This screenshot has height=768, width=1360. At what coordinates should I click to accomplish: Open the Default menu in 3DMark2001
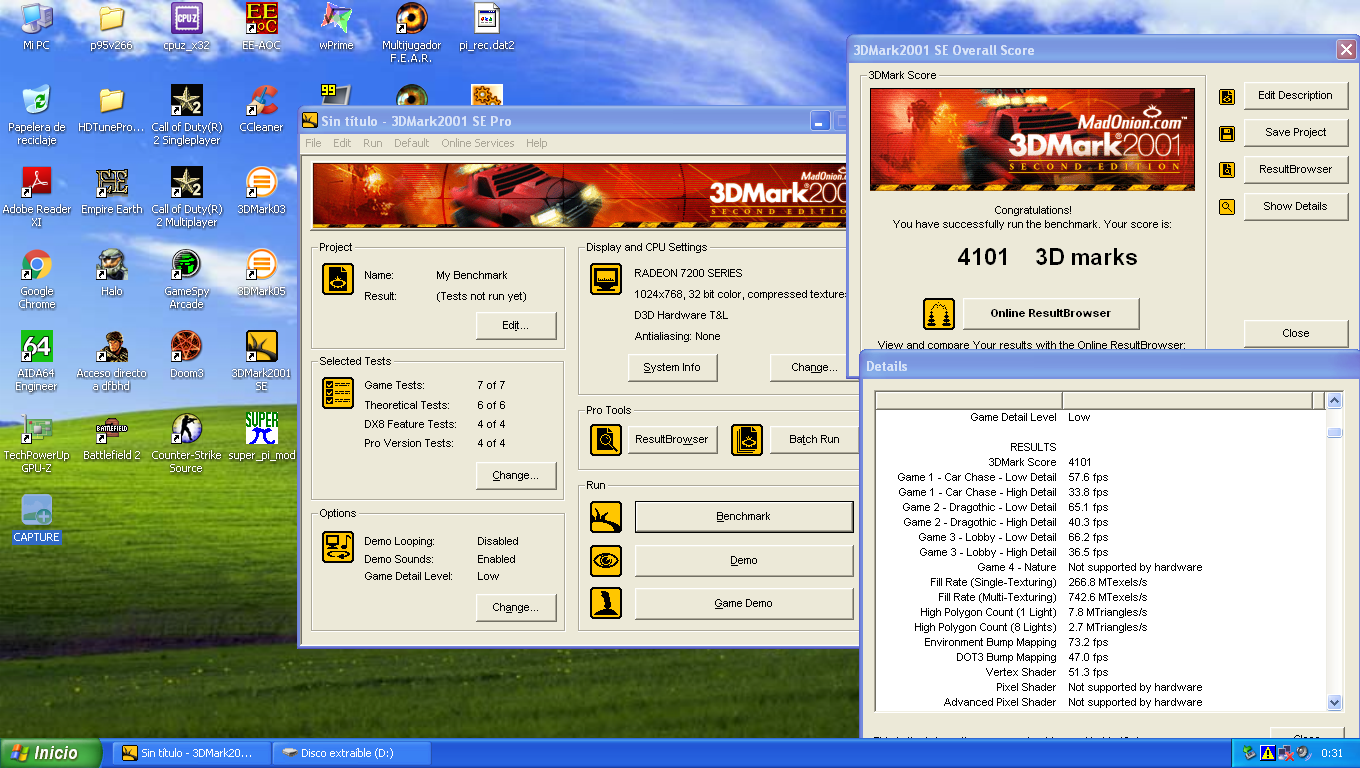(x=411, y=143)
